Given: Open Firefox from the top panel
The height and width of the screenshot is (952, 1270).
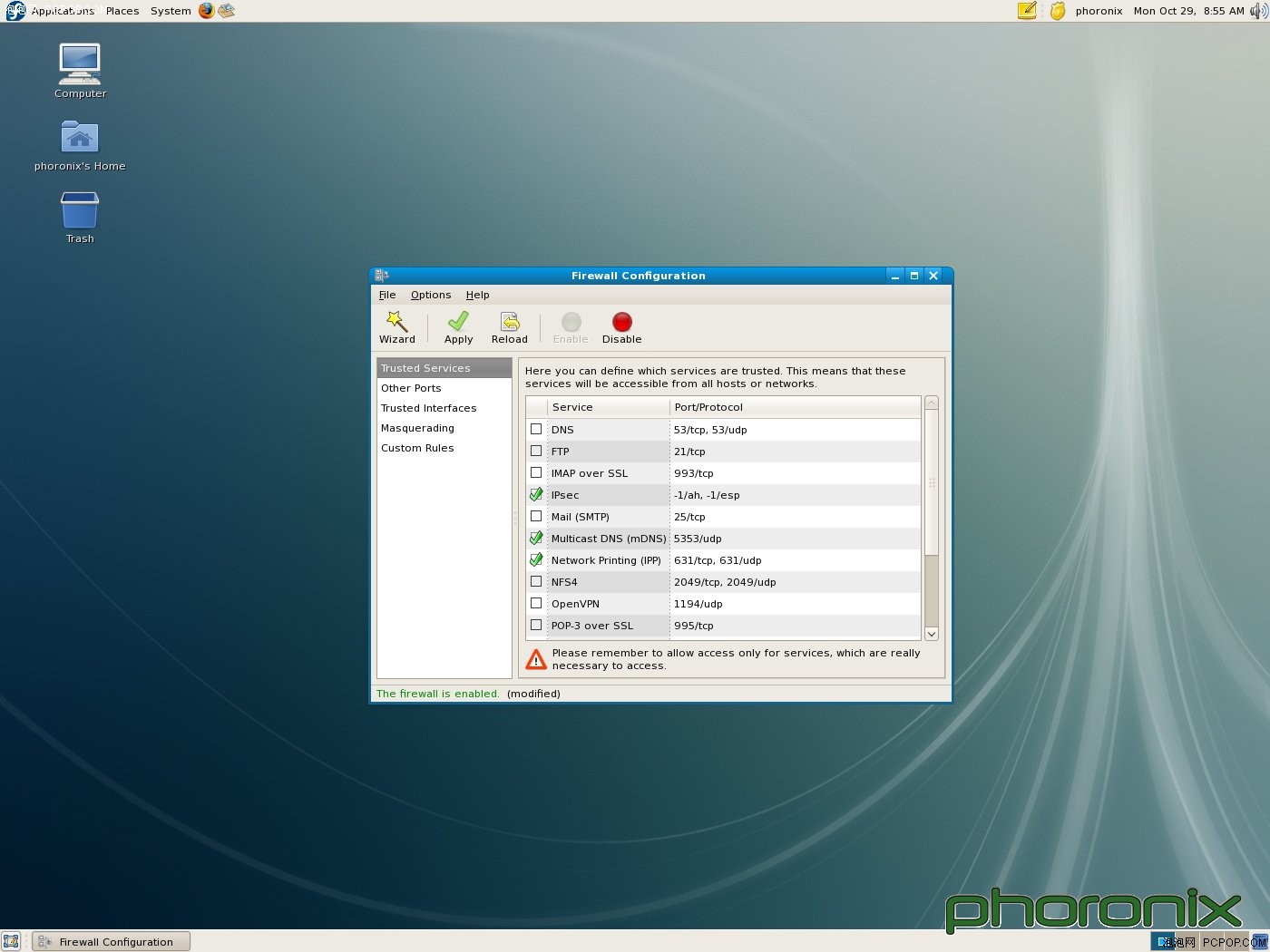Looking at the screenshot, I should point(207,11).
